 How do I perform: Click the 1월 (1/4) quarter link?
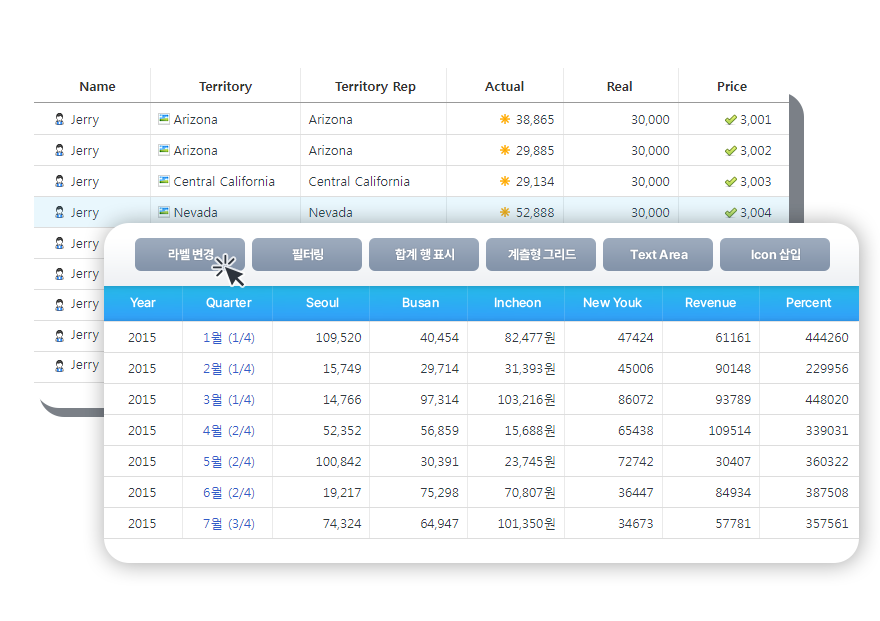228,338
